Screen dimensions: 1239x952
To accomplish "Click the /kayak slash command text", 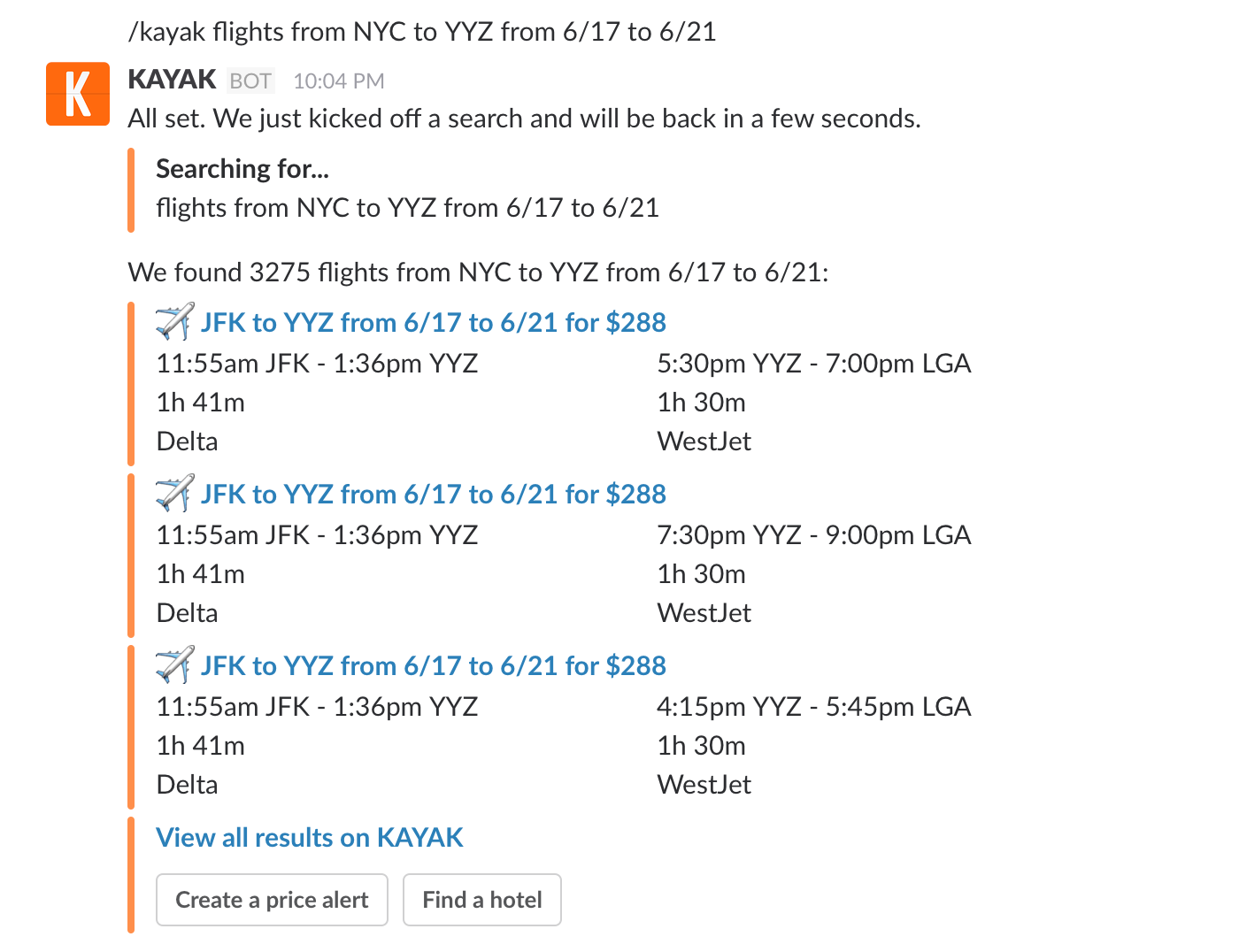I will point(422,32).
